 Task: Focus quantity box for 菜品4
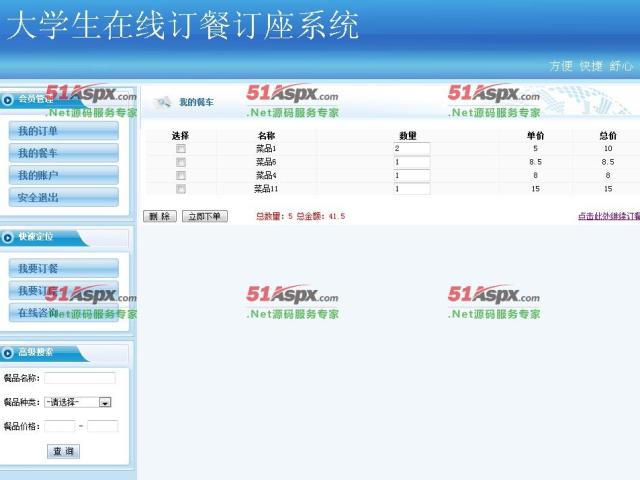411,176
